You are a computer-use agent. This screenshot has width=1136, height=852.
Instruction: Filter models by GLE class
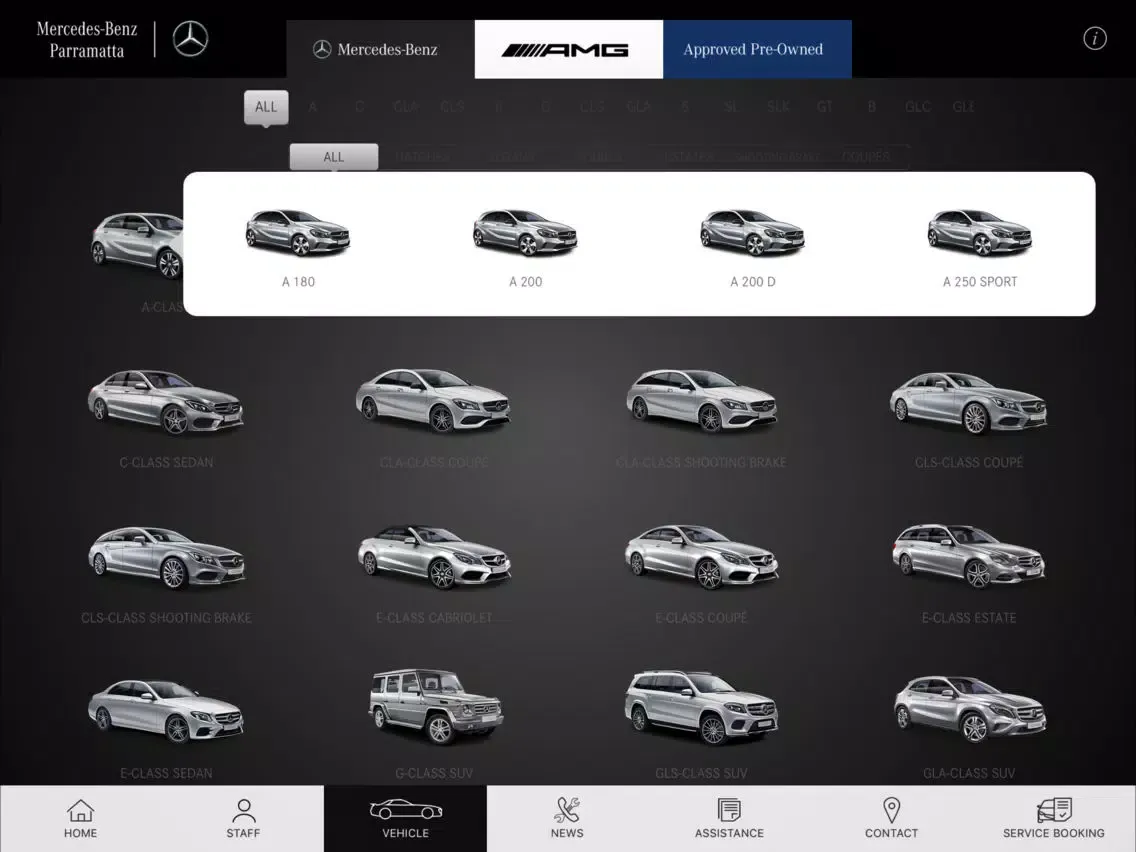tap(964, 107)
